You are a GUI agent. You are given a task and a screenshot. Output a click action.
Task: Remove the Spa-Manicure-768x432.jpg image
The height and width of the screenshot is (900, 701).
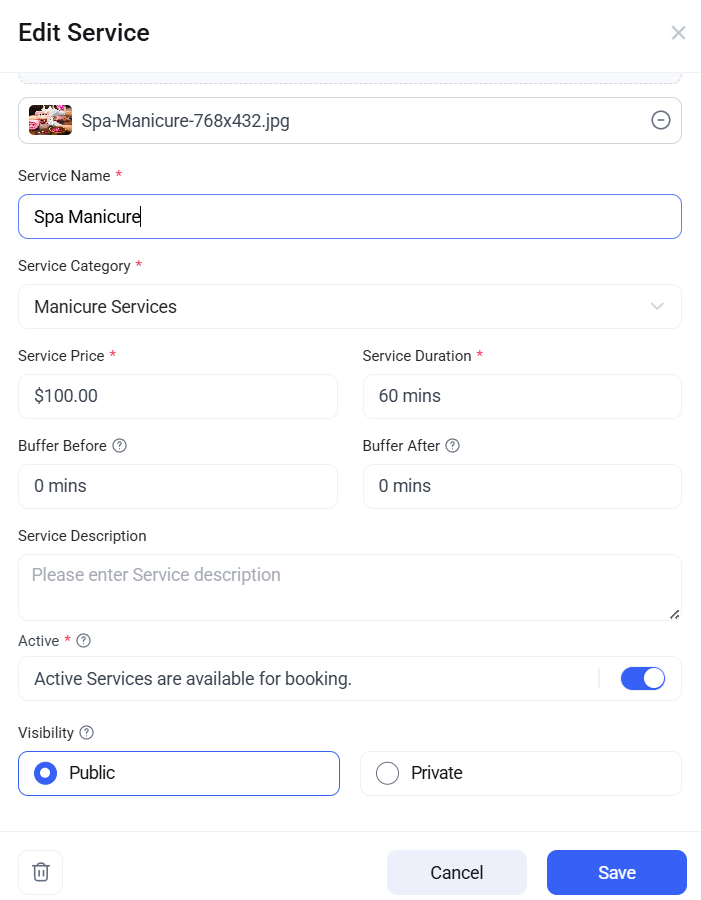pyautogui.click(x=660, y=119)
